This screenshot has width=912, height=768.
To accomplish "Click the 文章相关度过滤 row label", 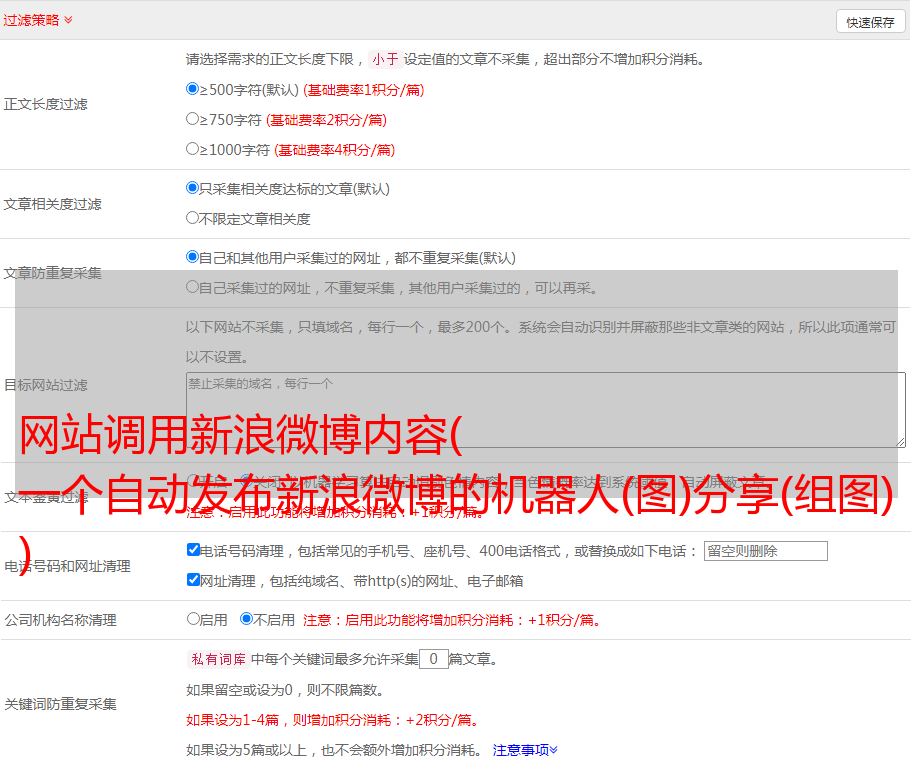I will tap(52, 204).
